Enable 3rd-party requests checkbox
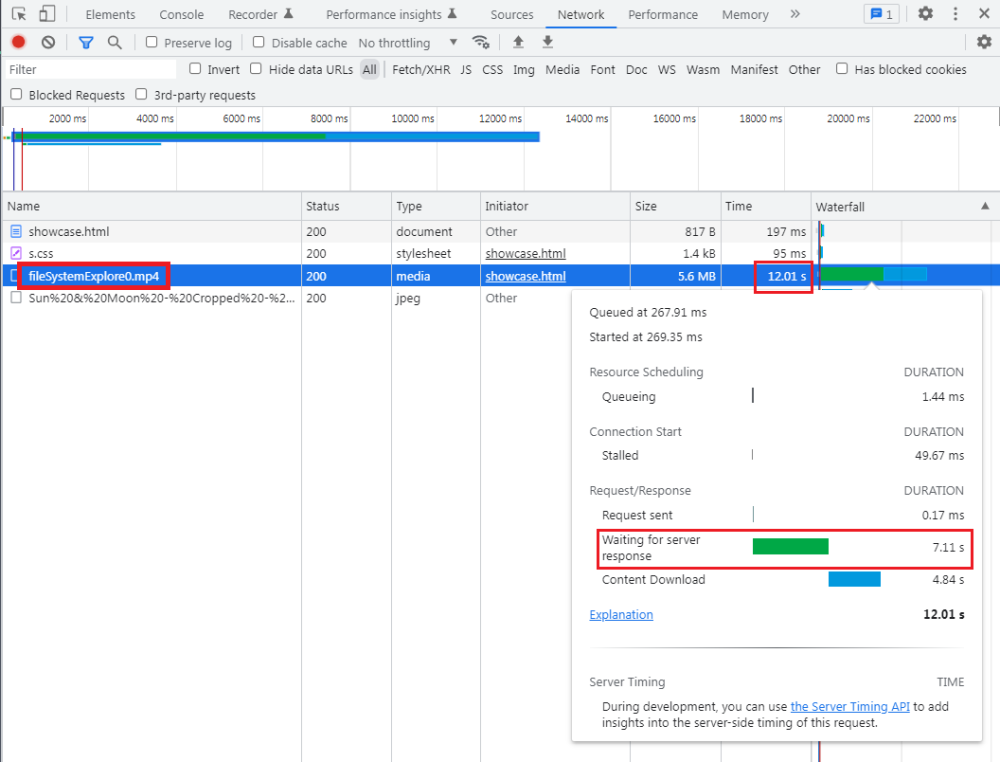1000x762 pixels. coord(141,94)
